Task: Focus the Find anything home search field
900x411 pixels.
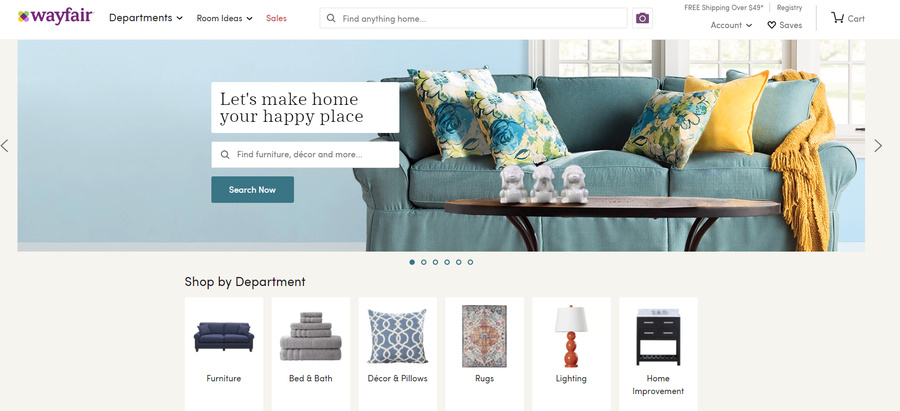Action: [x=474, y=18]
